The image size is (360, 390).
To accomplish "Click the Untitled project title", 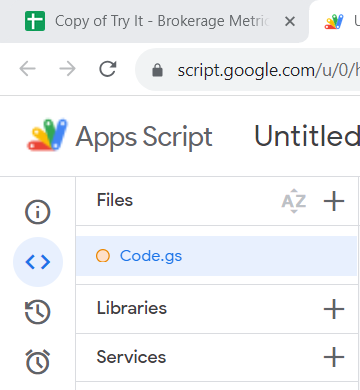I will click(307, 136).
